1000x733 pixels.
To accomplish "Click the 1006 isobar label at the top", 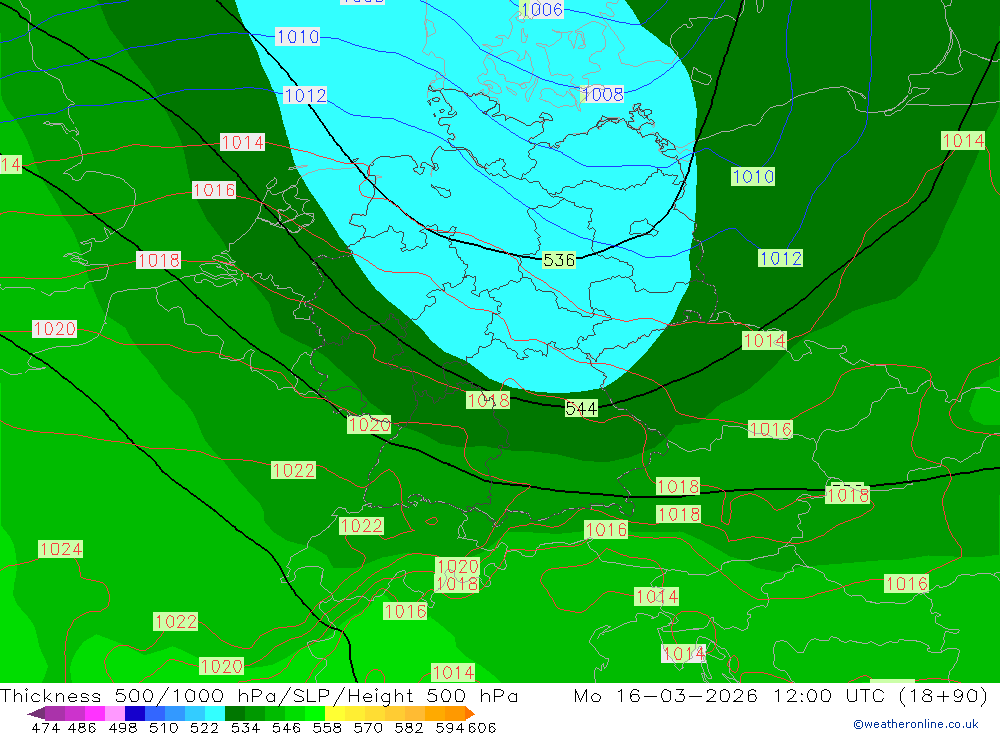I will click(541, 9).
